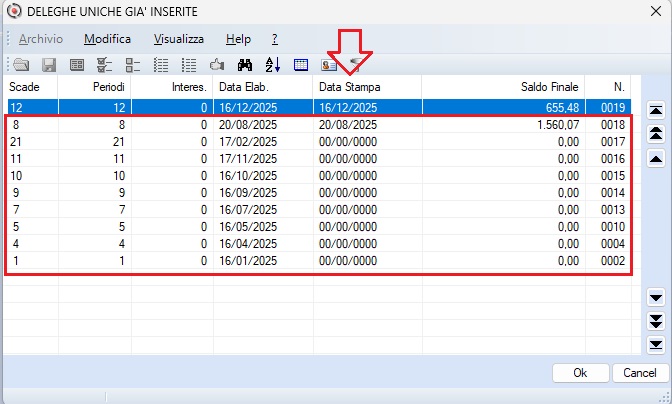
Task: Click saldo value 1.560,07
Action: [x=558, y=125]
